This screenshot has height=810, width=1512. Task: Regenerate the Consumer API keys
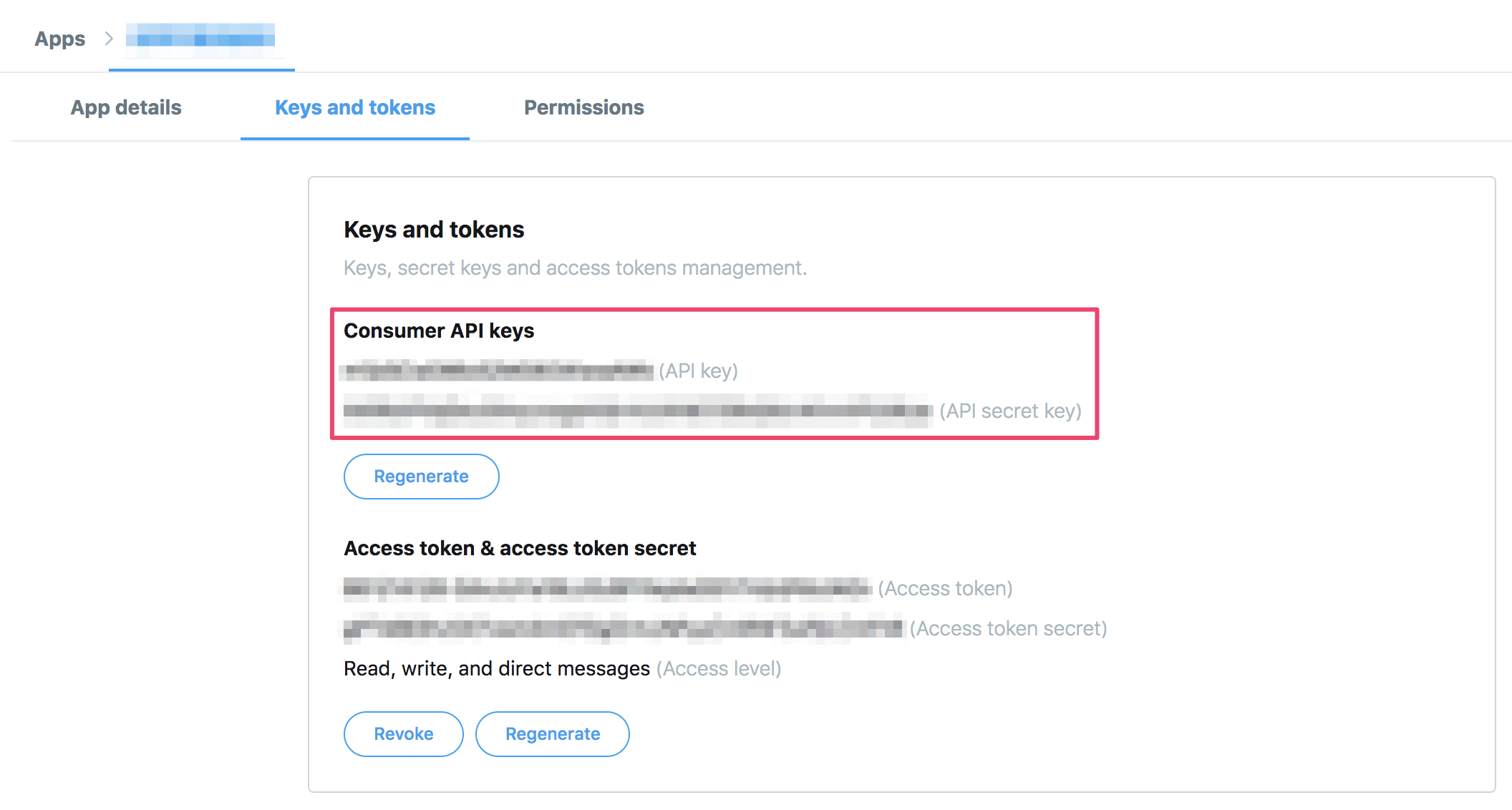(x=421, y=476)
